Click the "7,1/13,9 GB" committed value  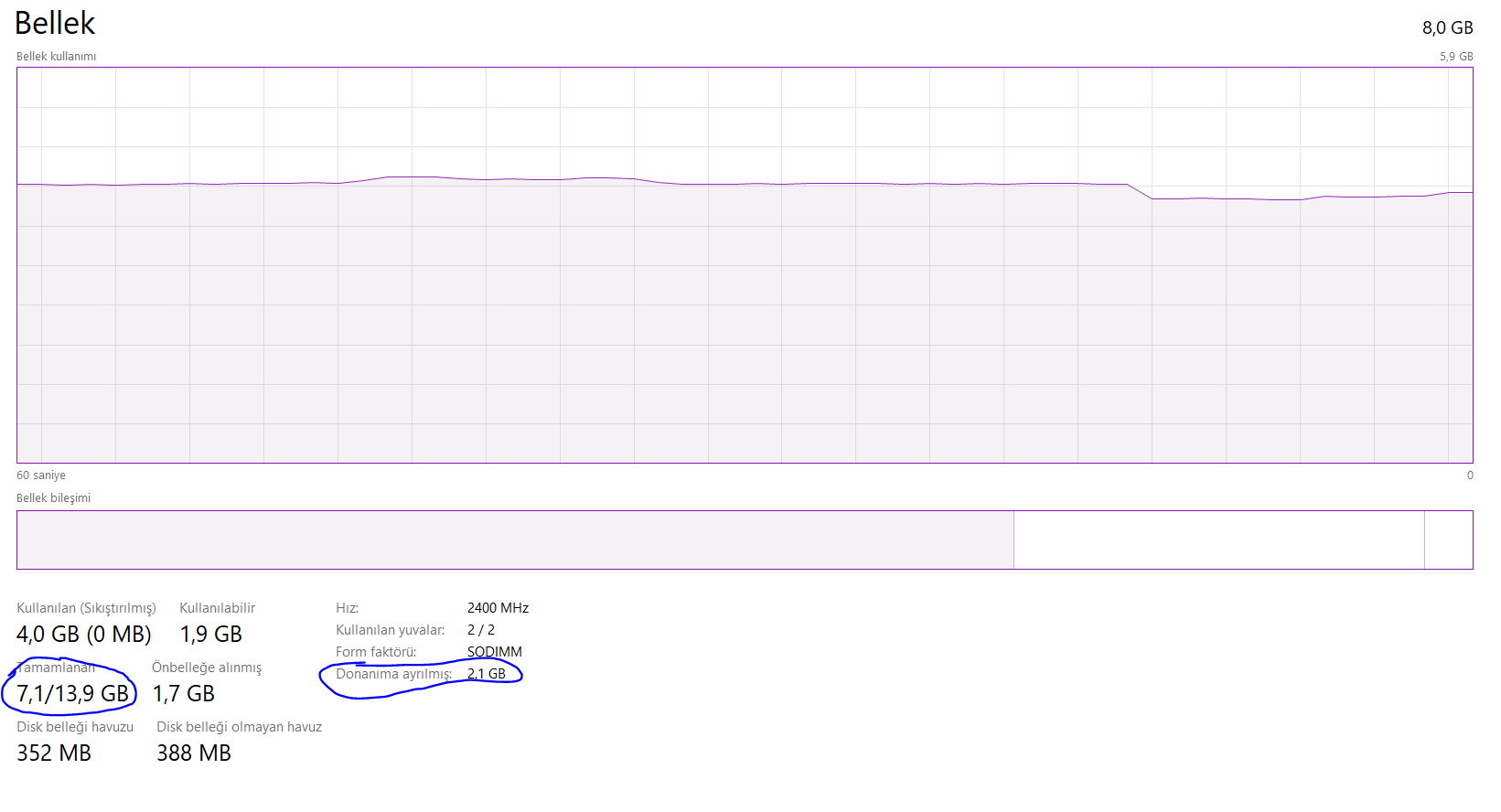tap(73, 693)
